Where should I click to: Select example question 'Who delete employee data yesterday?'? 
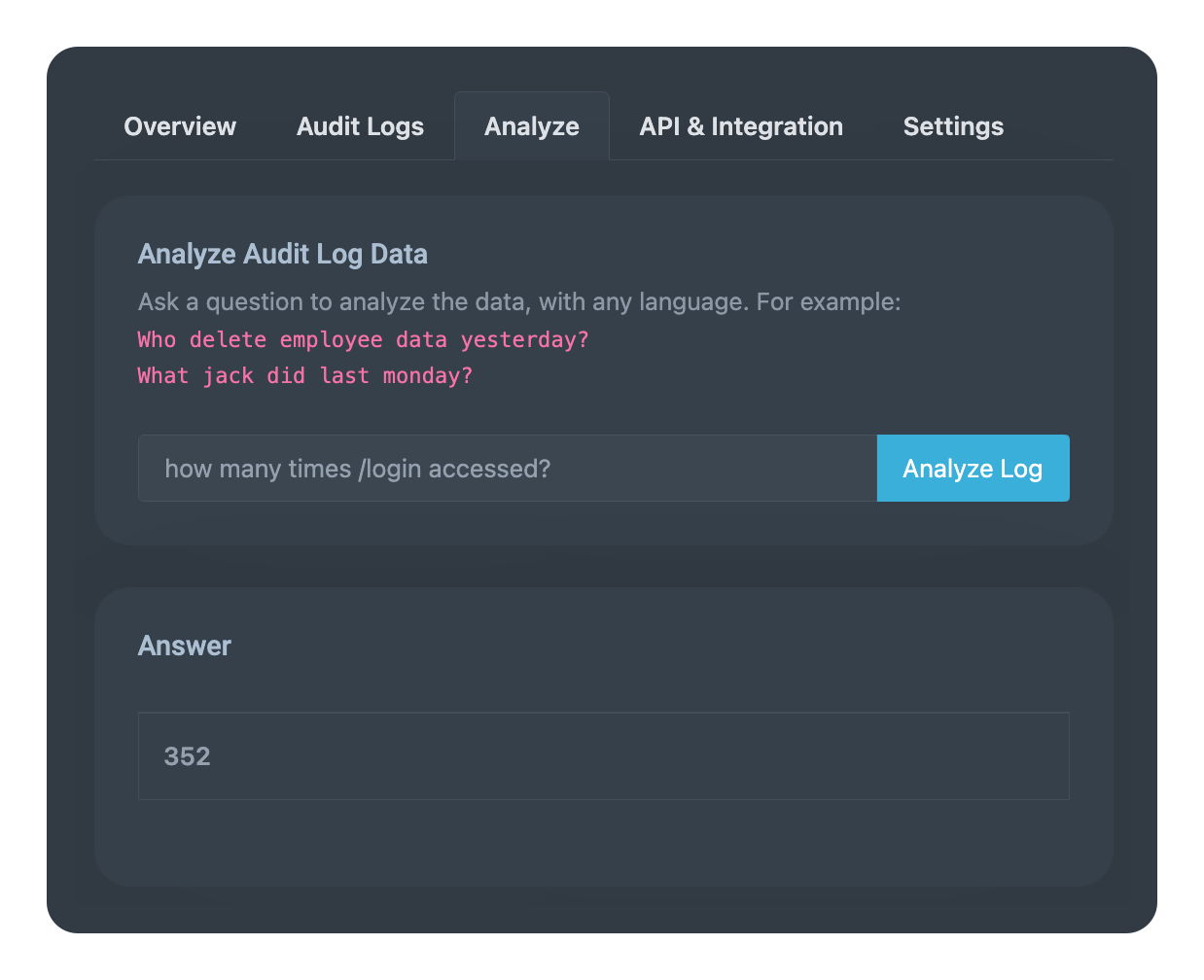coord(362,339)
